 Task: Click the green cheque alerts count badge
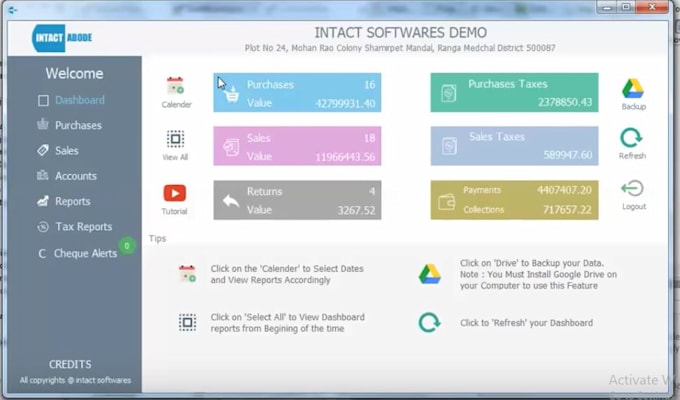point(127,246)
